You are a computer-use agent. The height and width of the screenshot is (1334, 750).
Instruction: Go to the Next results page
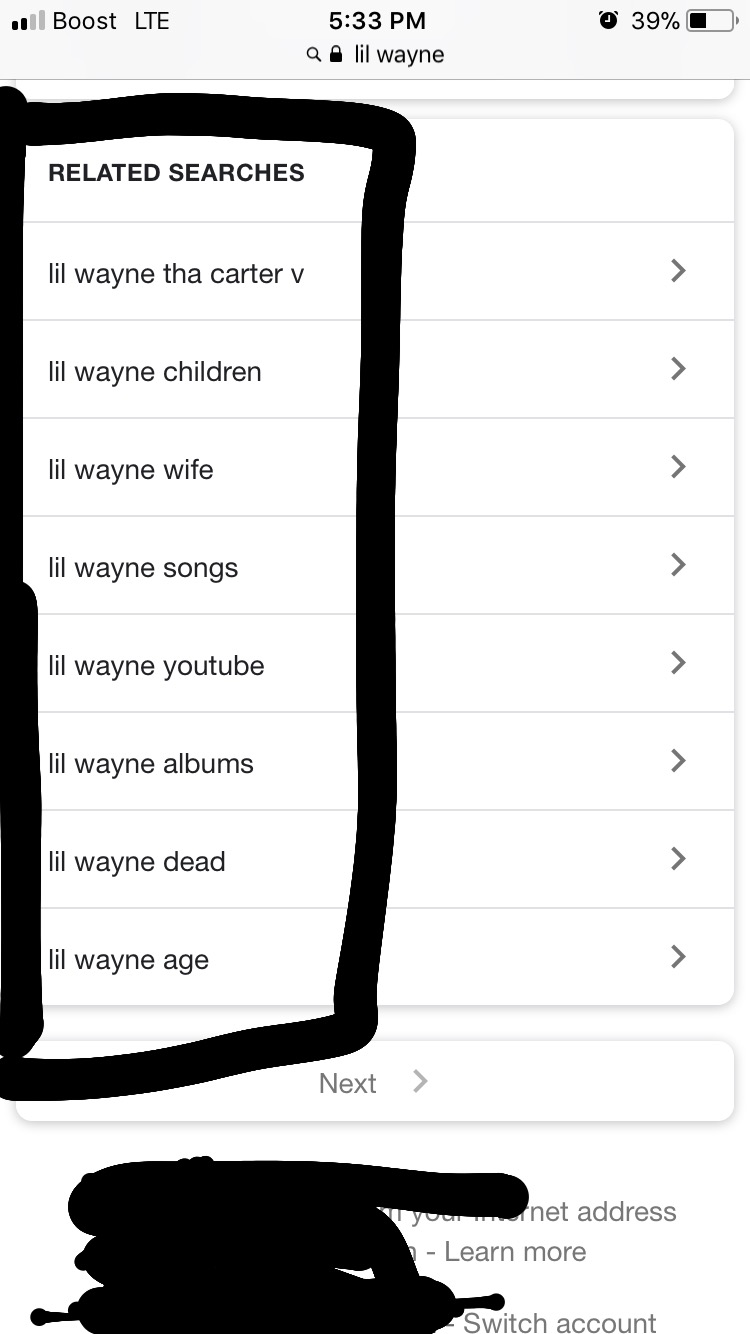coord(348,1083)
